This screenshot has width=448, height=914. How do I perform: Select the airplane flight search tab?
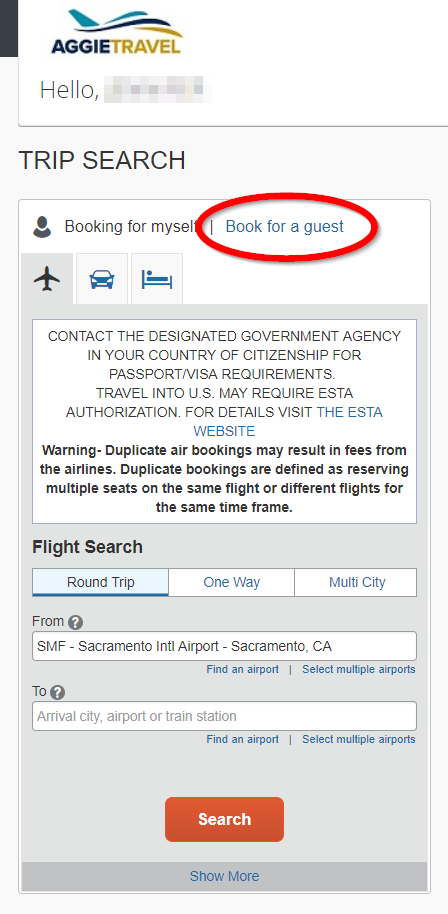[47, 279]
